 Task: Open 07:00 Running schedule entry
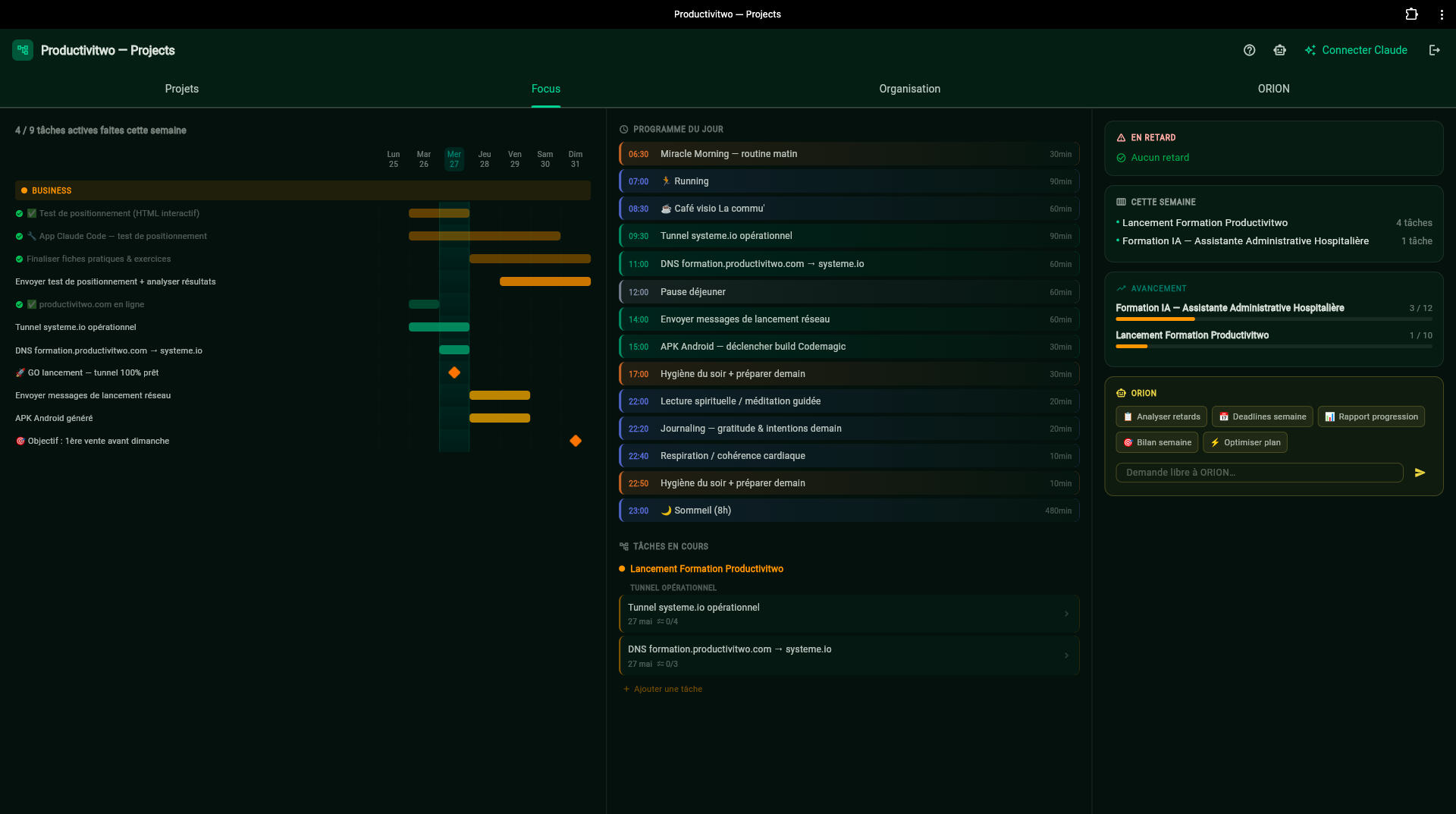click(849, 181)
